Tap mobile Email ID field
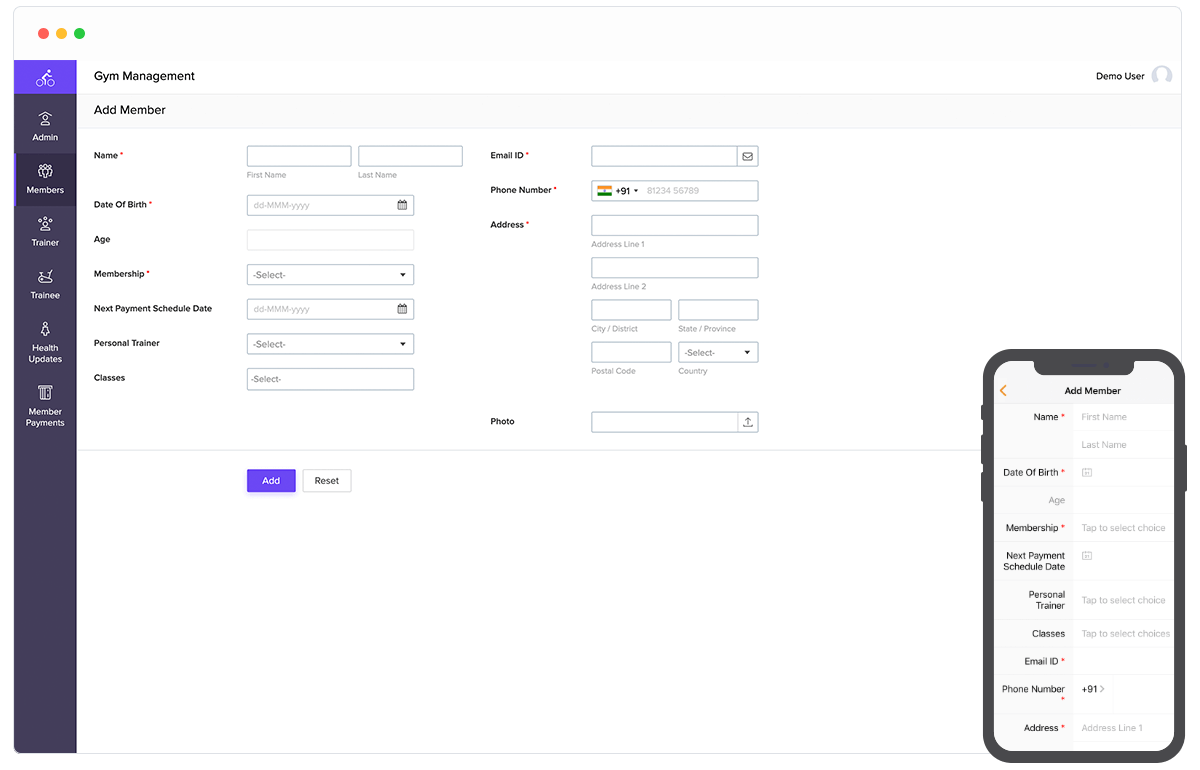 click(x=1123, y=661)
